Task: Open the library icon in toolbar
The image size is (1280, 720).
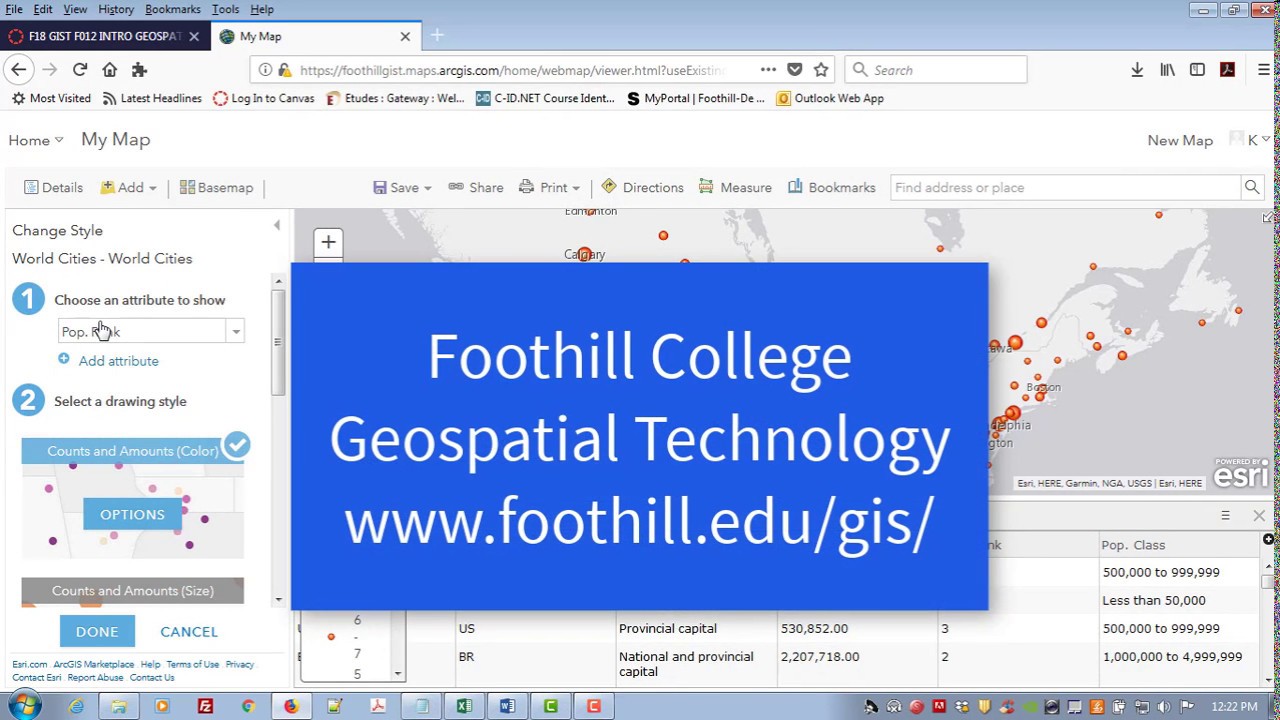Action: (1167, 70)
